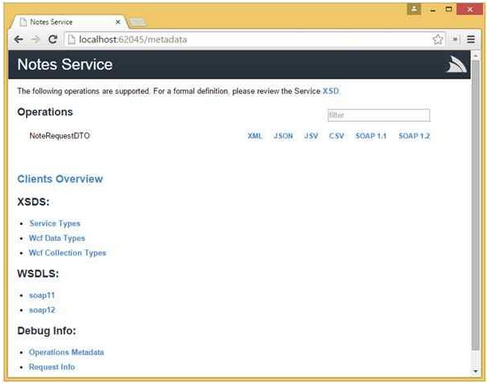Open the SOAP 1.1 operation link
Image resolution: width=489 pixels, height=383 pixels.
pos(371,136)
